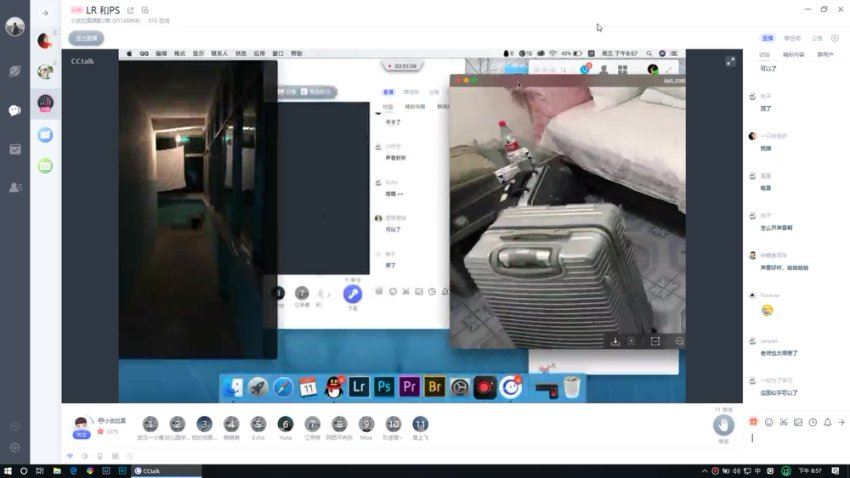Open the Windows notification center icon
Viewport: 850px width, 478px height.
point(835,471)
